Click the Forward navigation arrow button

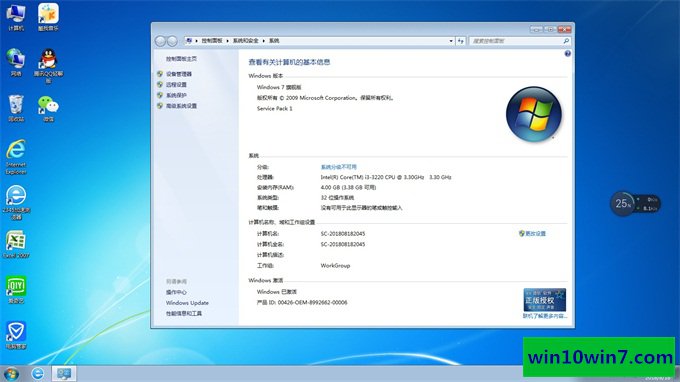click(172, 41)
